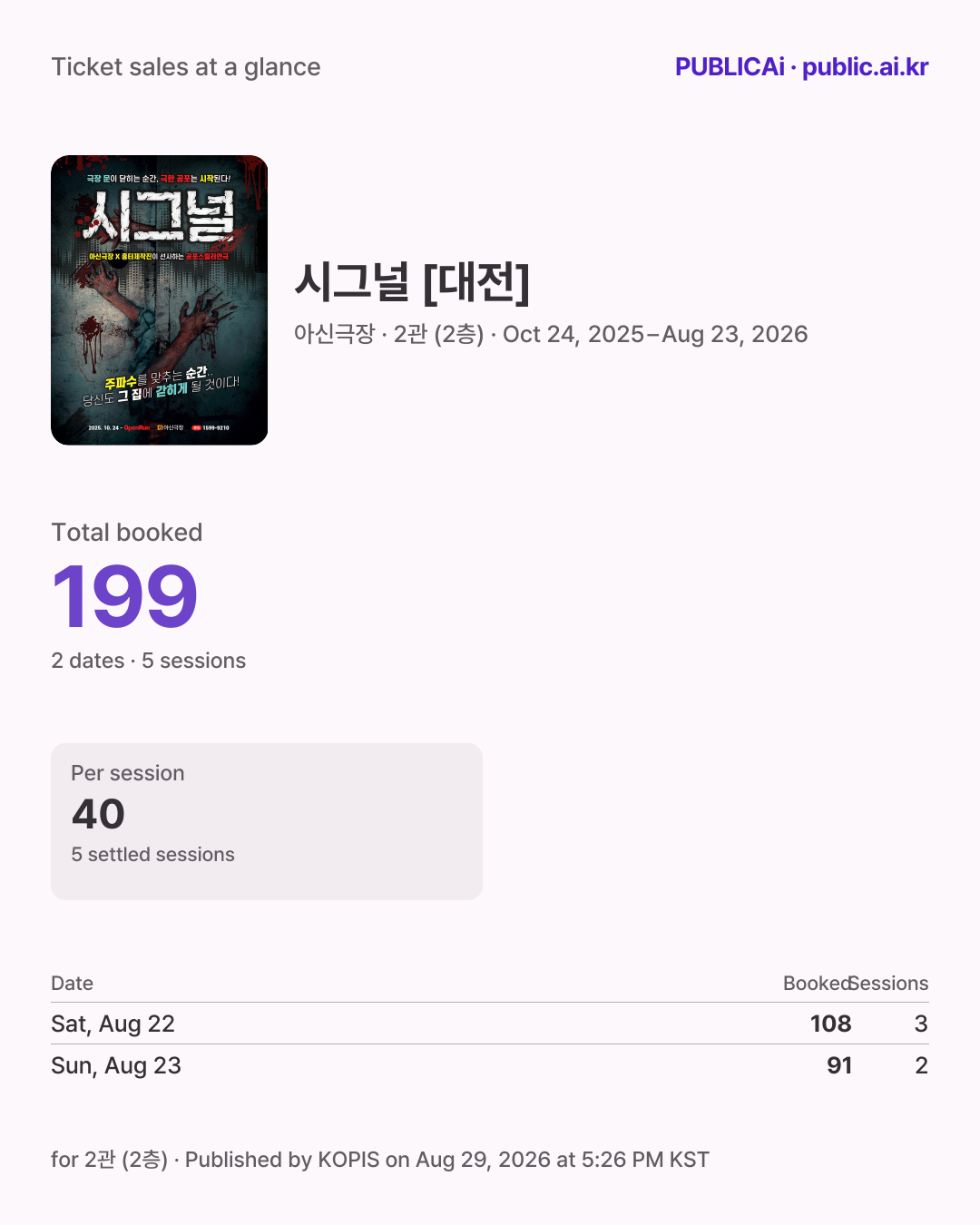
Task: Click the 5 settled sessions caption
Action: pos(153,855)
